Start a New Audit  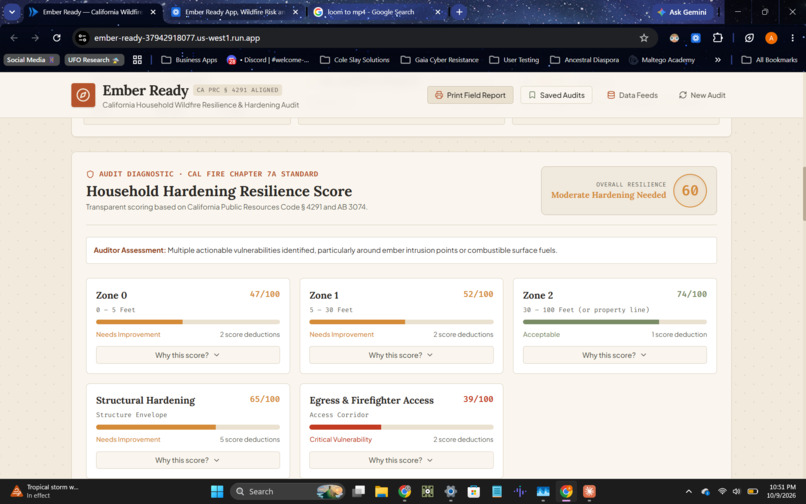coord(702,95)
